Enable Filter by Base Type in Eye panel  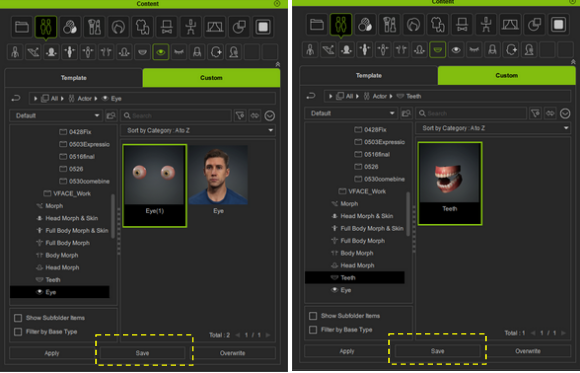pos(18,332)
